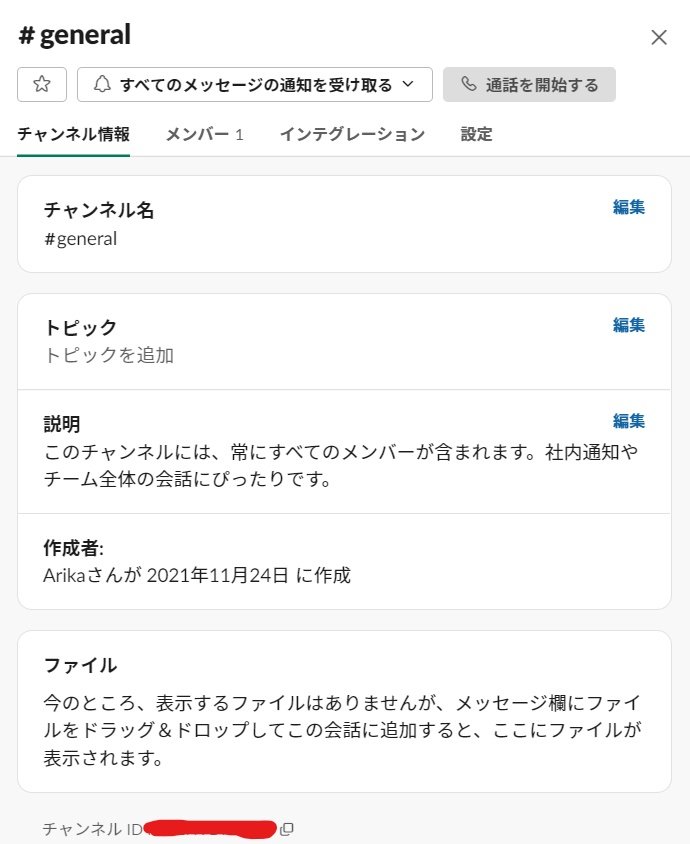Screen dimensions: 690x844
Task: Edit the channel name
Action: [x=629, y=207]
